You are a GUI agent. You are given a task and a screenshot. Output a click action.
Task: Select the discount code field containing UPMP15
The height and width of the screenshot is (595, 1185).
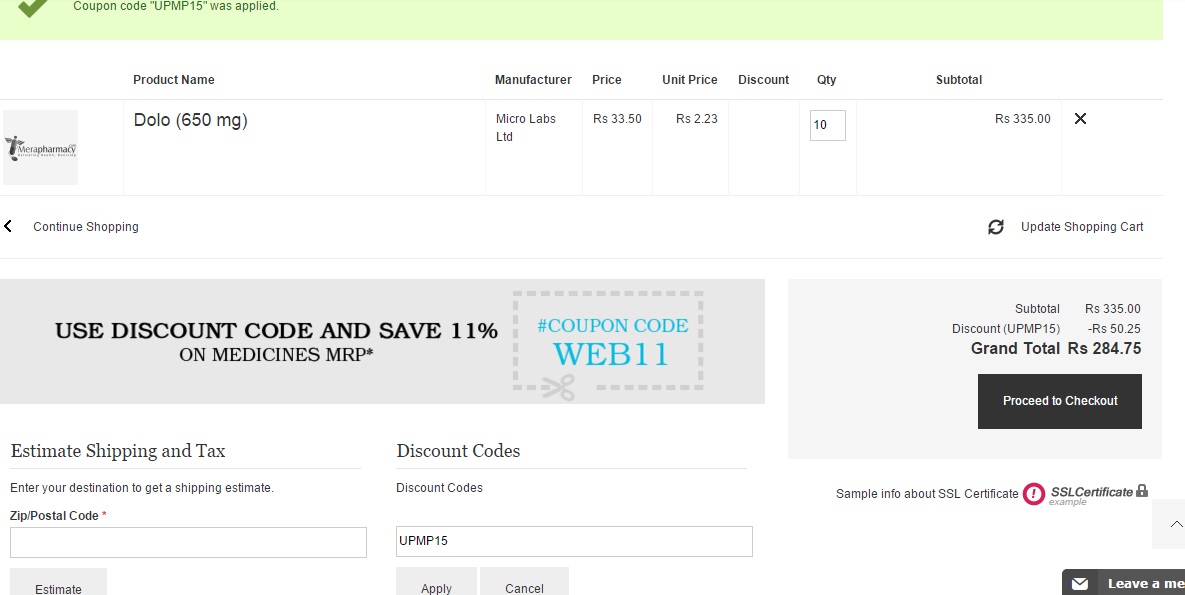[x=574, y=541]
